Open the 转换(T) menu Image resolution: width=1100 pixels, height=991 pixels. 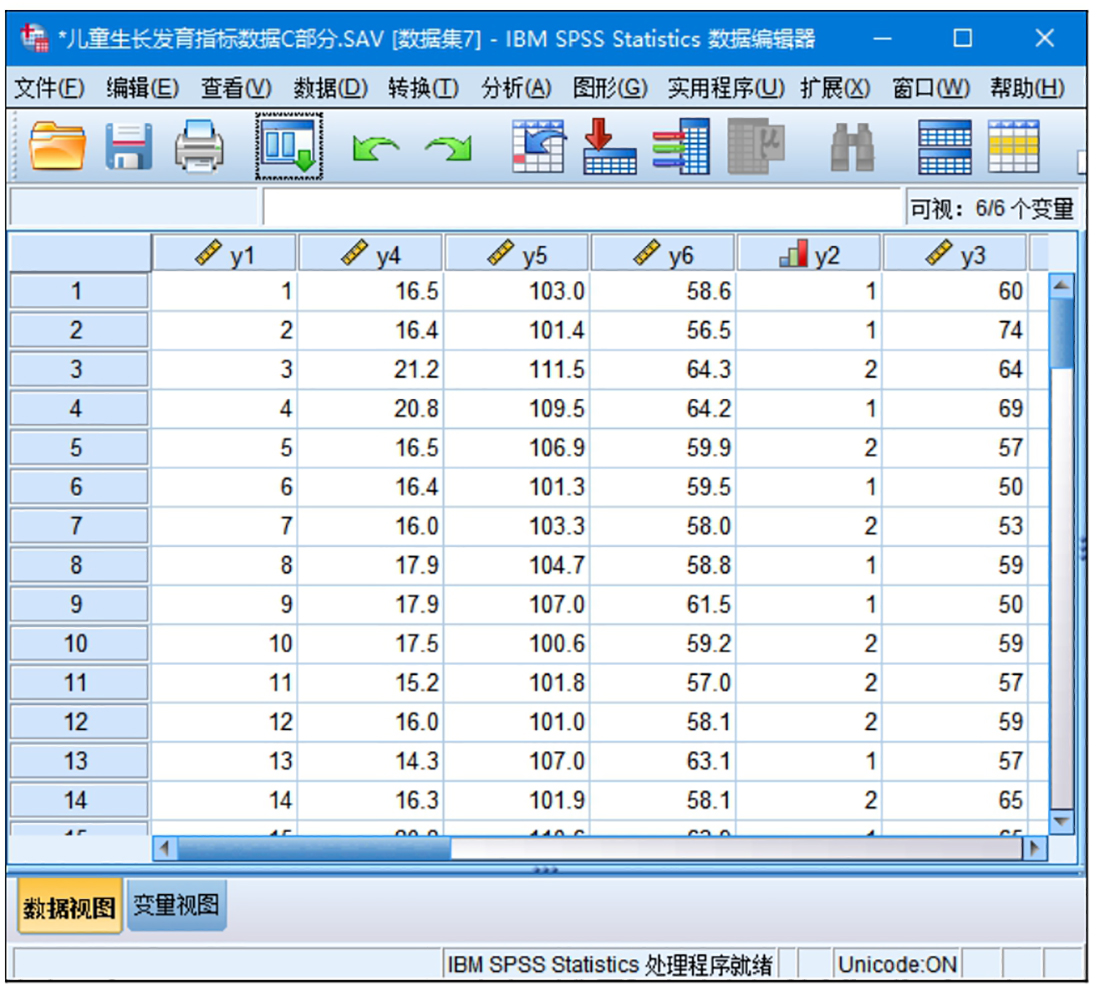(x=423, y=88)
